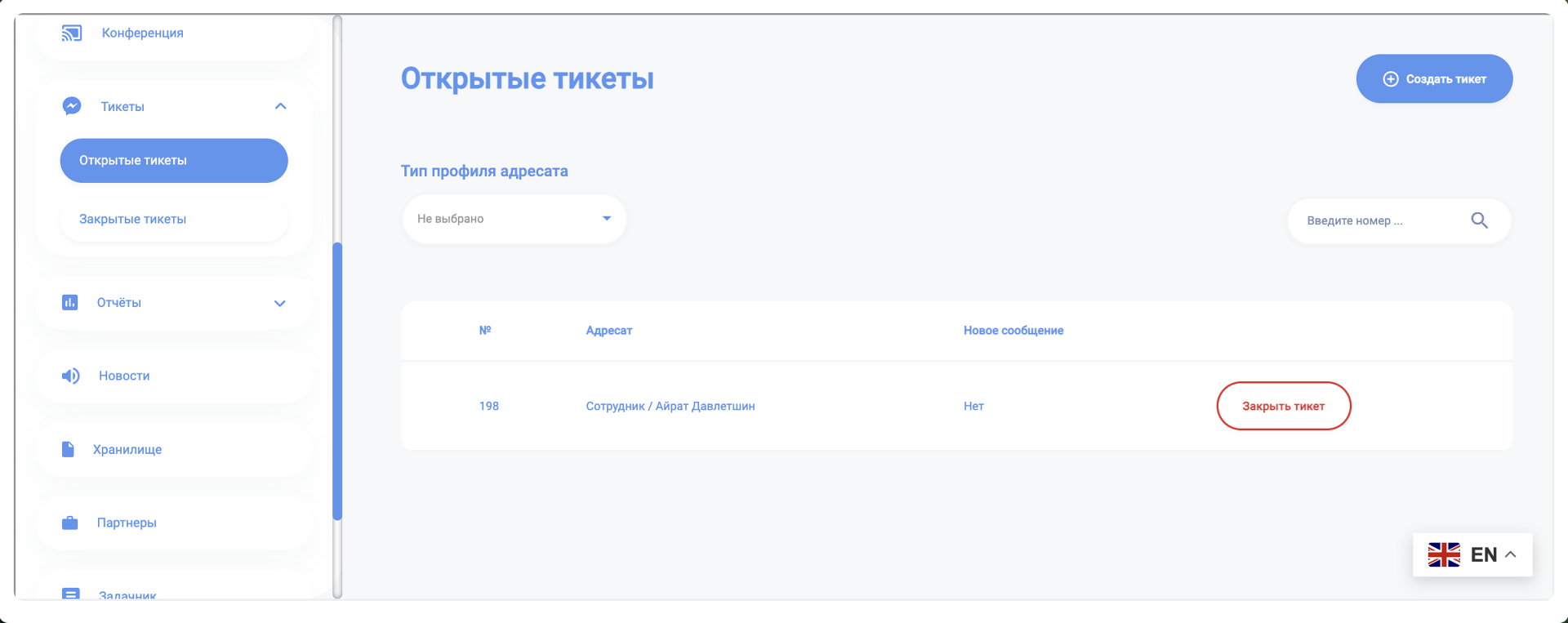The image size is (1568, 623).
Task: Click the Reports bar chart icon
Action: point(70,303)
